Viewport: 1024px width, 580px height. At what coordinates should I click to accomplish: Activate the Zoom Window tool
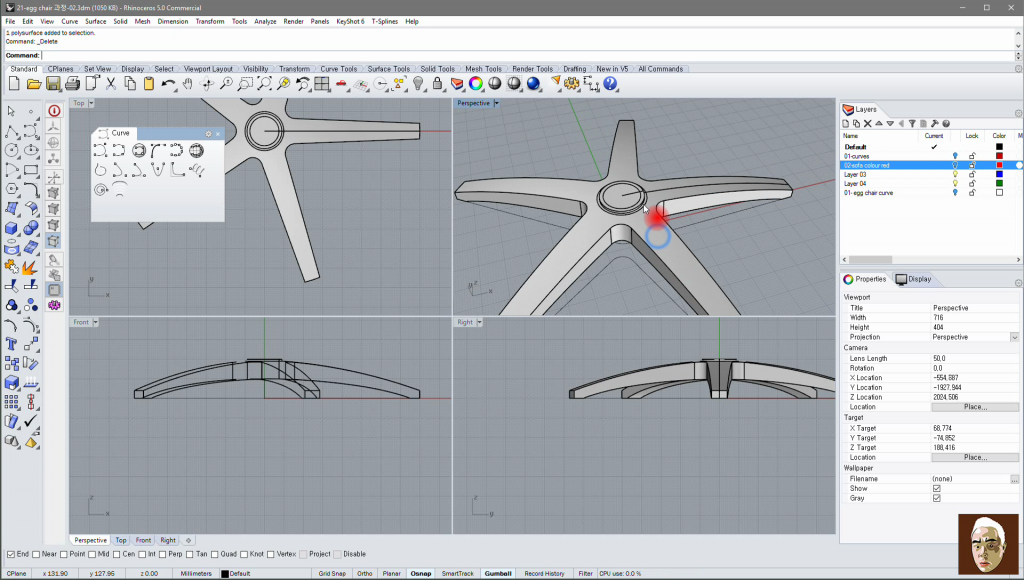tap(245, 84)
